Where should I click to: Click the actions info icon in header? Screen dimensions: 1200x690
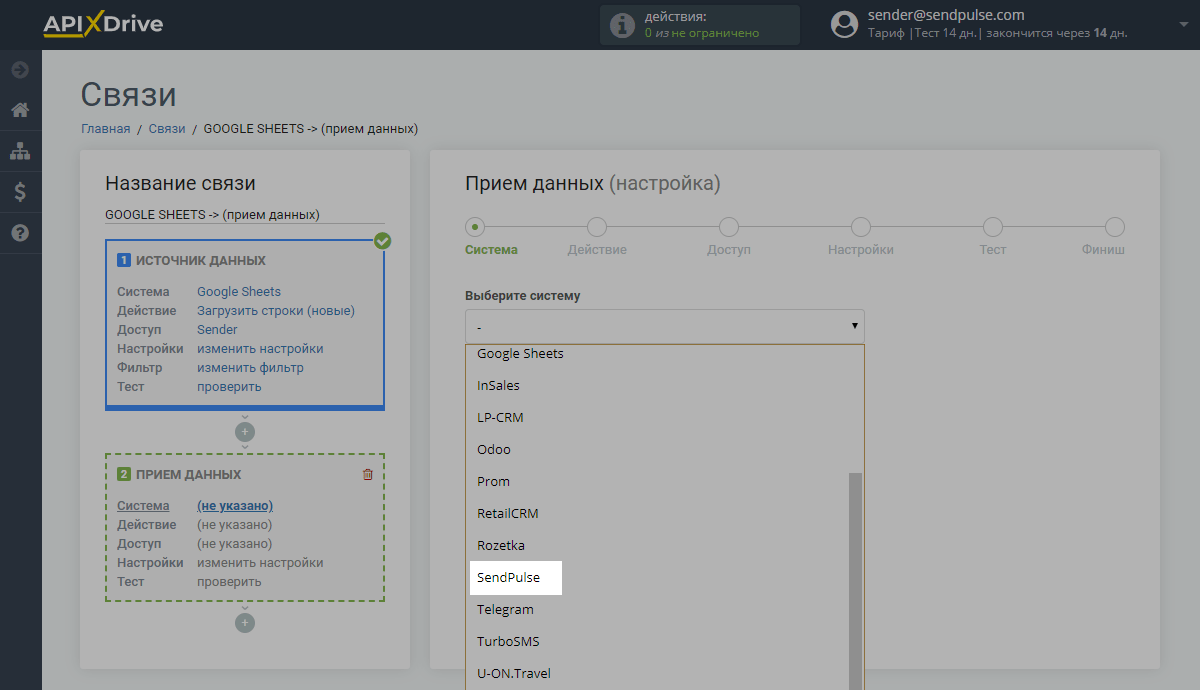point(622,25)
